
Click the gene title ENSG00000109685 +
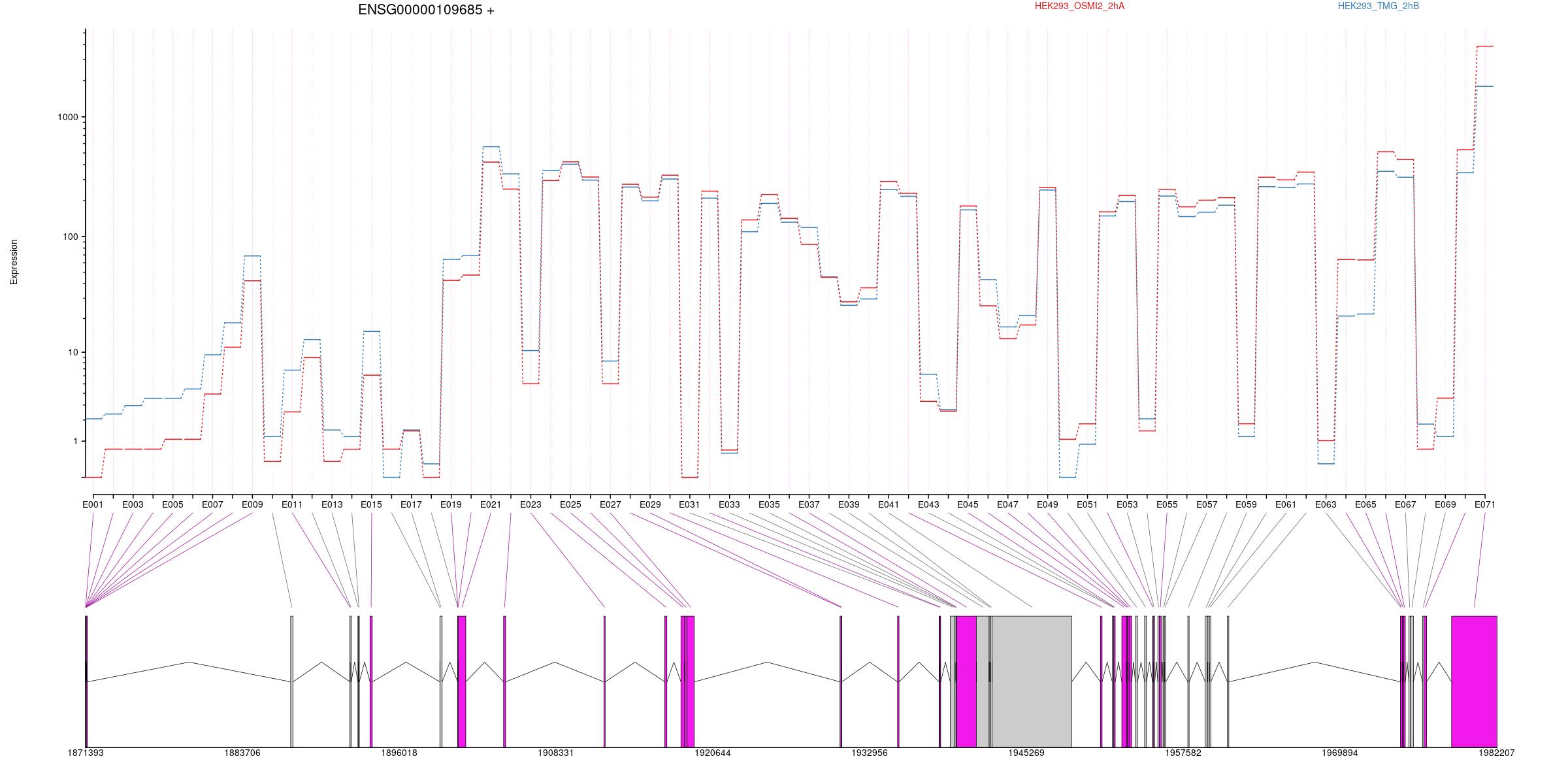point(426,10)
